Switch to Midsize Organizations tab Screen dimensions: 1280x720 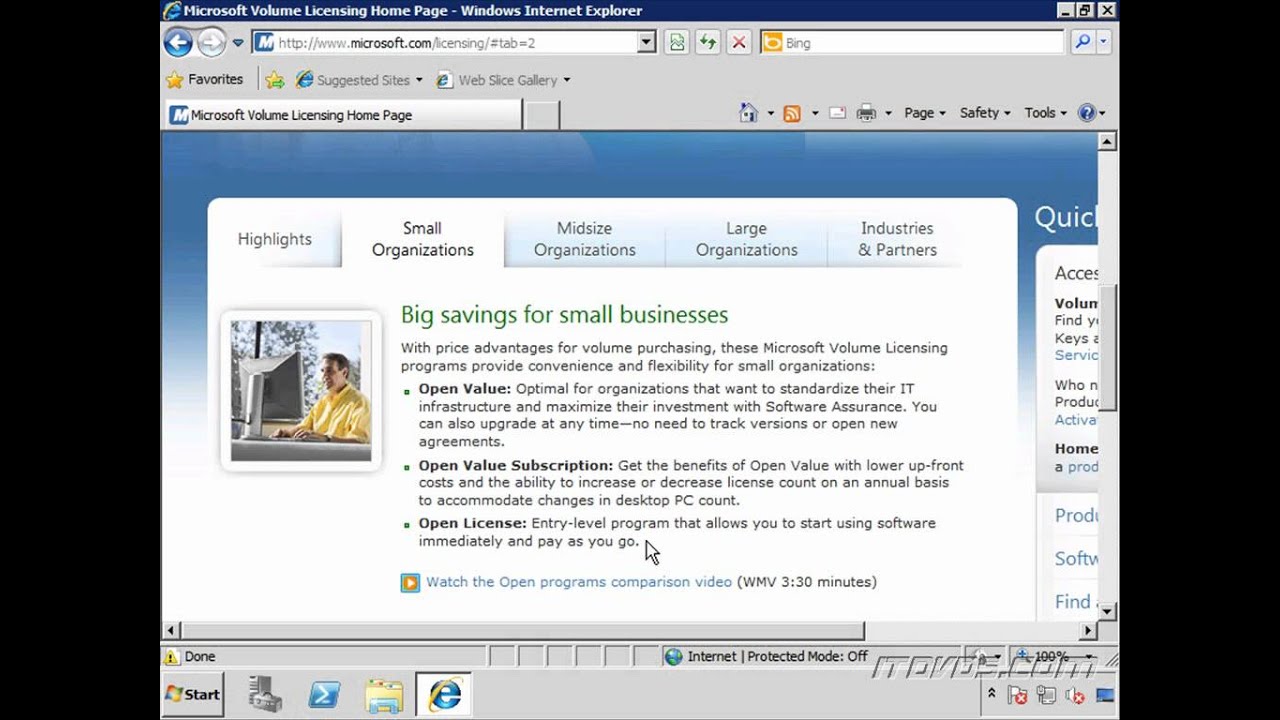(x=585, y=239)
